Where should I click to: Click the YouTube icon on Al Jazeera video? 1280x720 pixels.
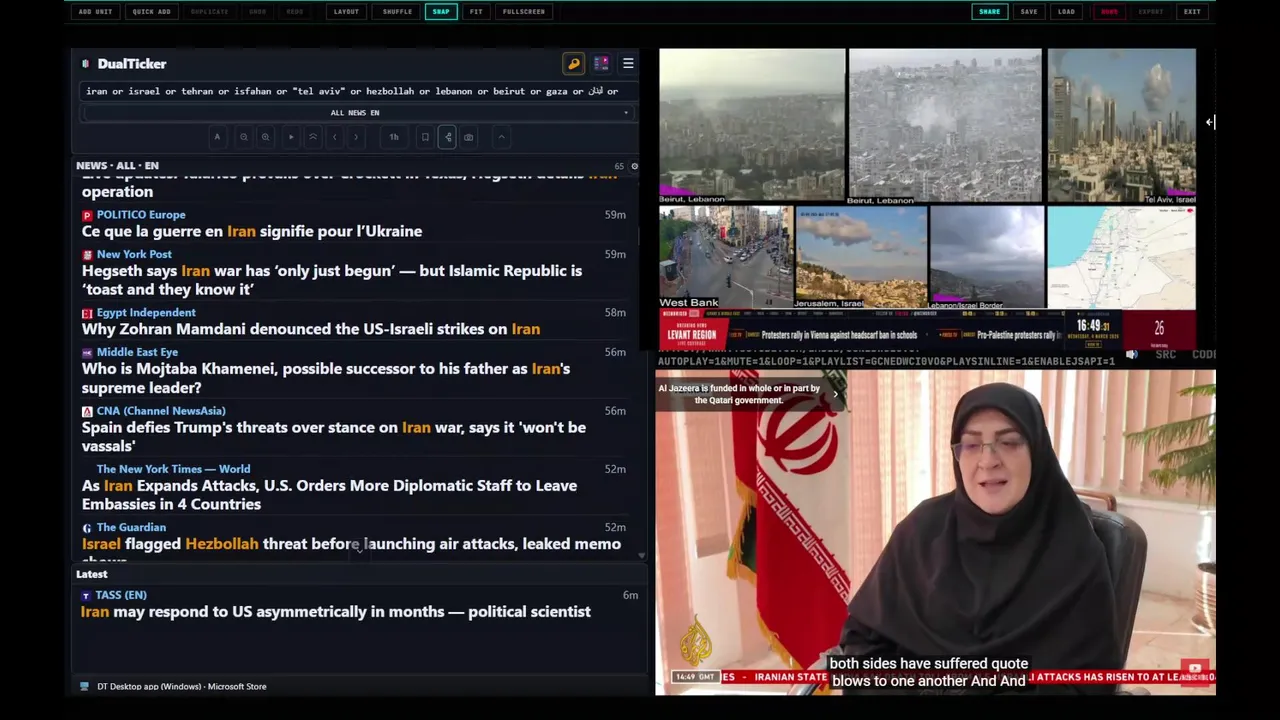click(x=1195, y=668)
